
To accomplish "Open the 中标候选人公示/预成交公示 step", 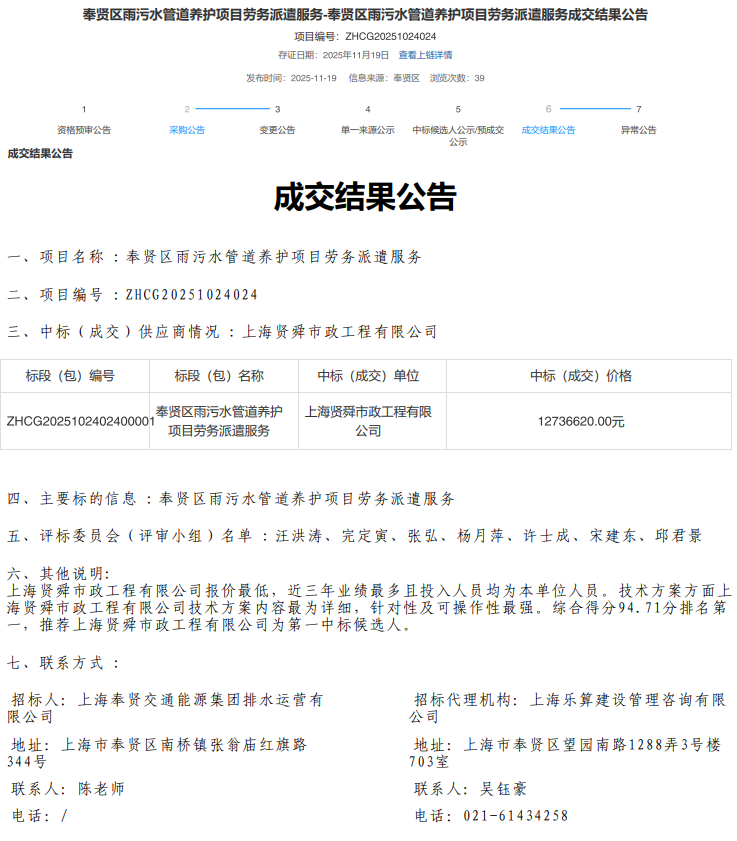I will click(458, 135).
